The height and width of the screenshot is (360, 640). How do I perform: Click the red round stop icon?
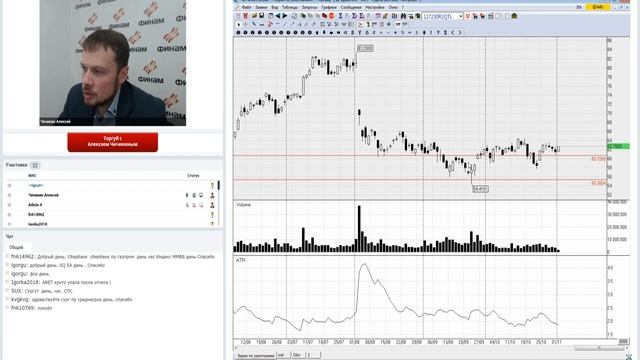[x=331, y=16]
